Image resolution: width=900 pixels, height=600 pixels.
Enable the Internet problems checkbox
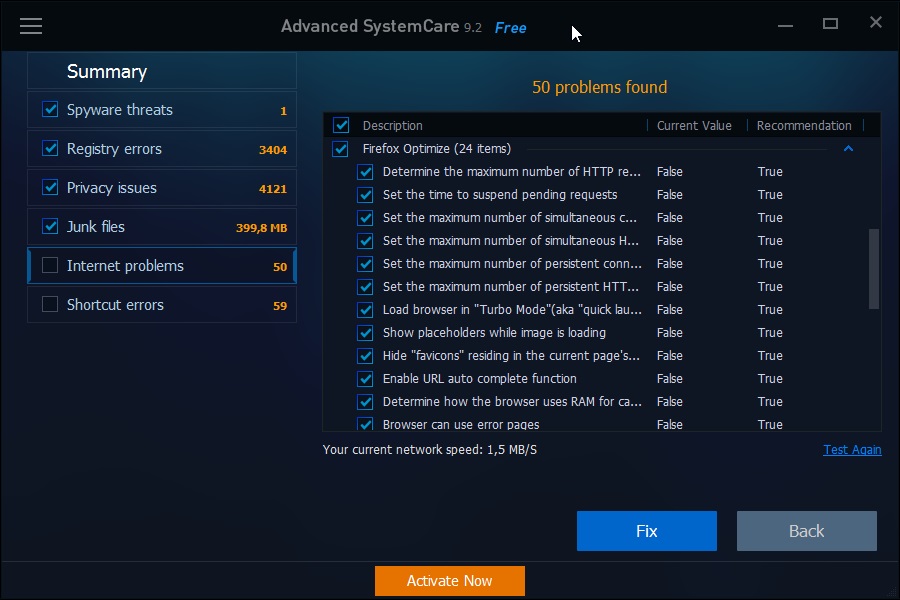pos(49,265)
